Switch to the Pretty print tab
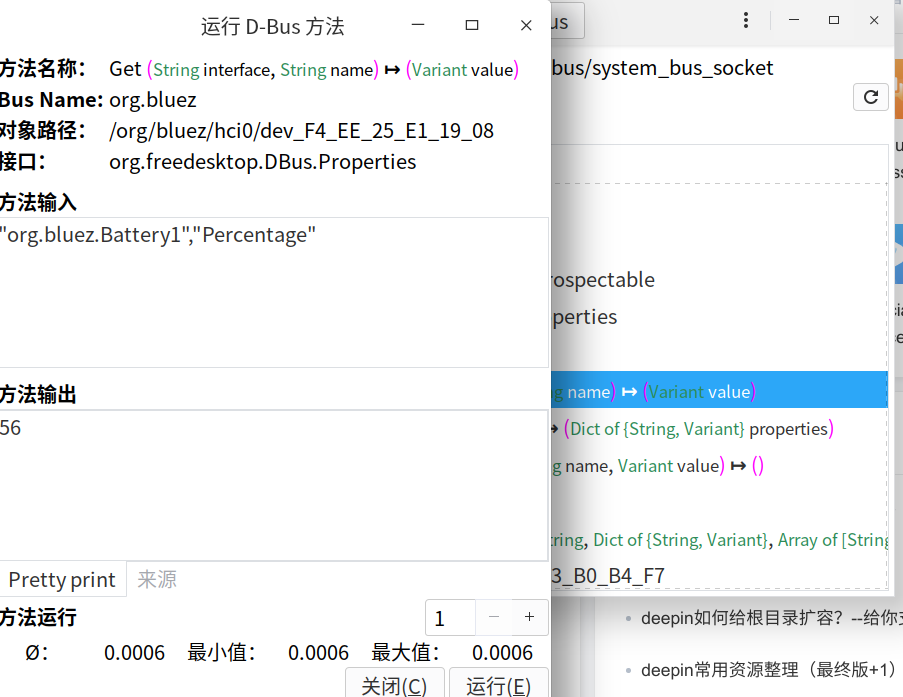Screen dimensions: 903x697 click(x=62, y=579)
